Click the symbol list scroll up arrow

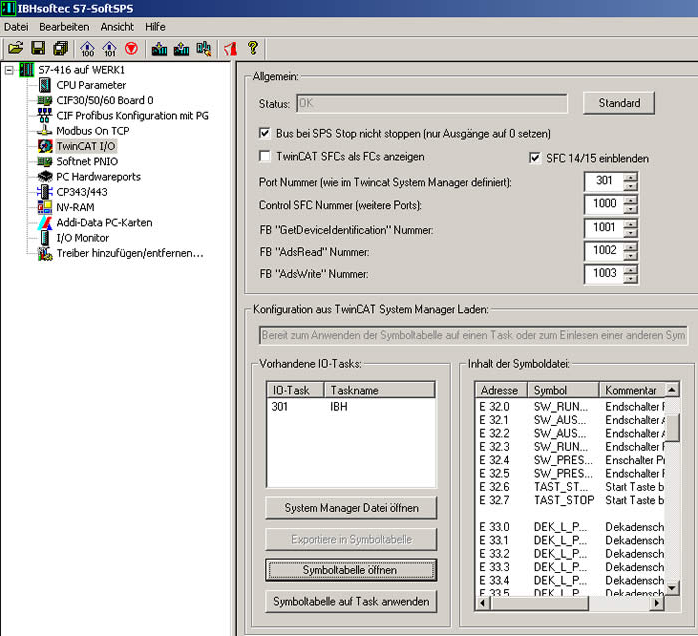click(672, 390)
